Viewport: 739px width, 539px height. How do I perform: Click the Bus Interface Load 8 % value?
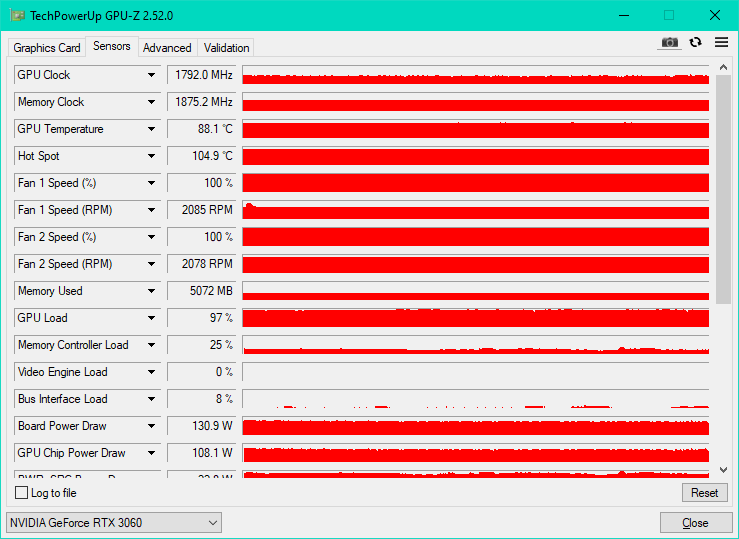(x=202, y=399)
